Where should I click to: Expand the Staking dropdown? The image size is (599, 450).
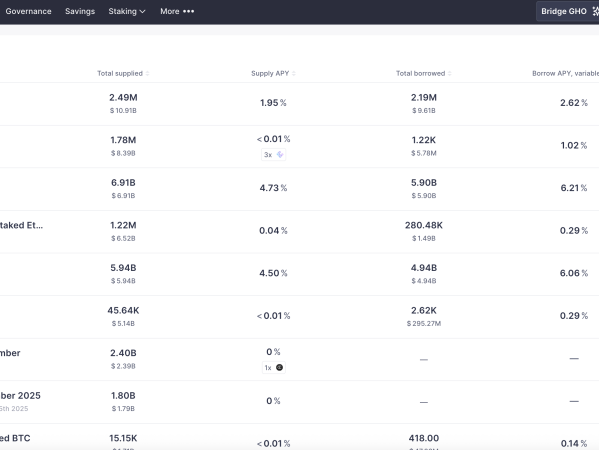click(x=126, y=11)
